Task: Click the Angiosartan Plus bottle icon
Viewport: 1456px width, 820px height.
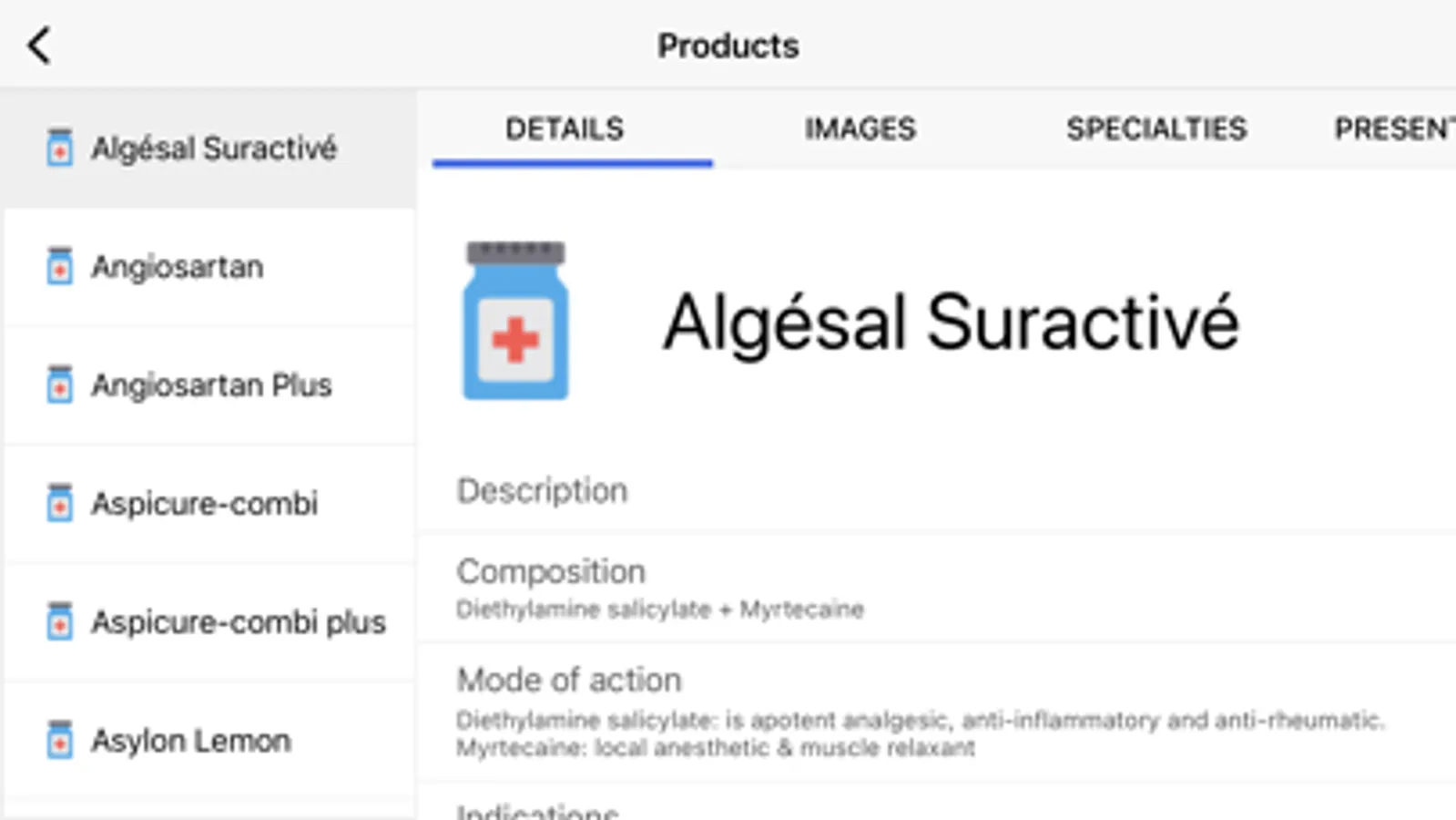Action: coord(60,384)
